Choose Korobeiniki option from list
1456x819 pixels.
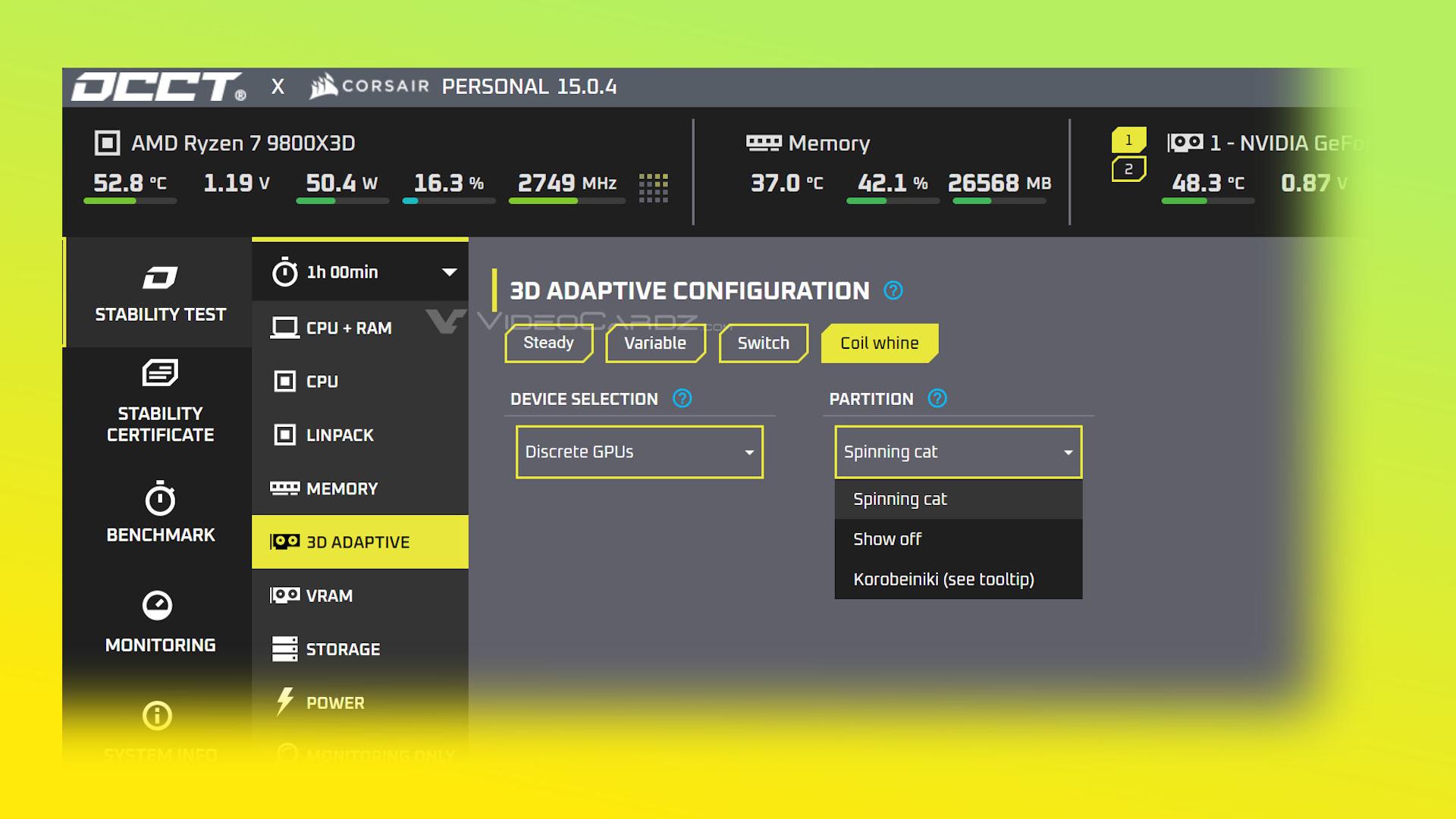[943, 579]
